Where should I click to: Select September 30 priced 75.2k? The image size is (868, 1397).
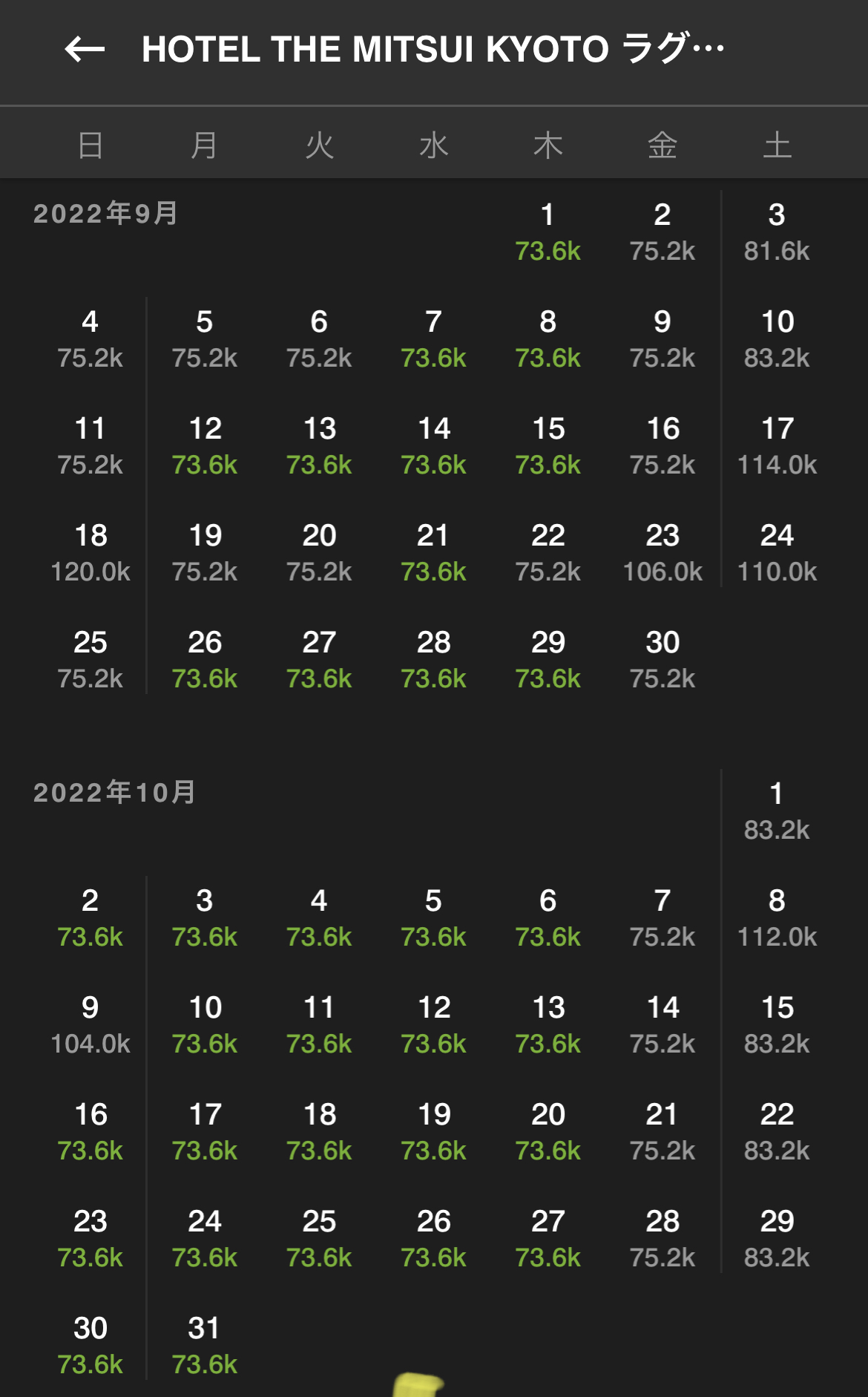662,660
